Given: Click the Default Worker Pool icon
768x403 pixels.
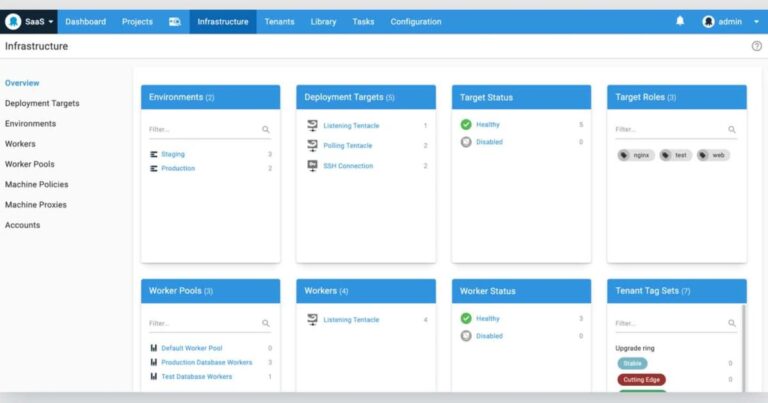Looking at the screenshot, I should click(154, 348).
